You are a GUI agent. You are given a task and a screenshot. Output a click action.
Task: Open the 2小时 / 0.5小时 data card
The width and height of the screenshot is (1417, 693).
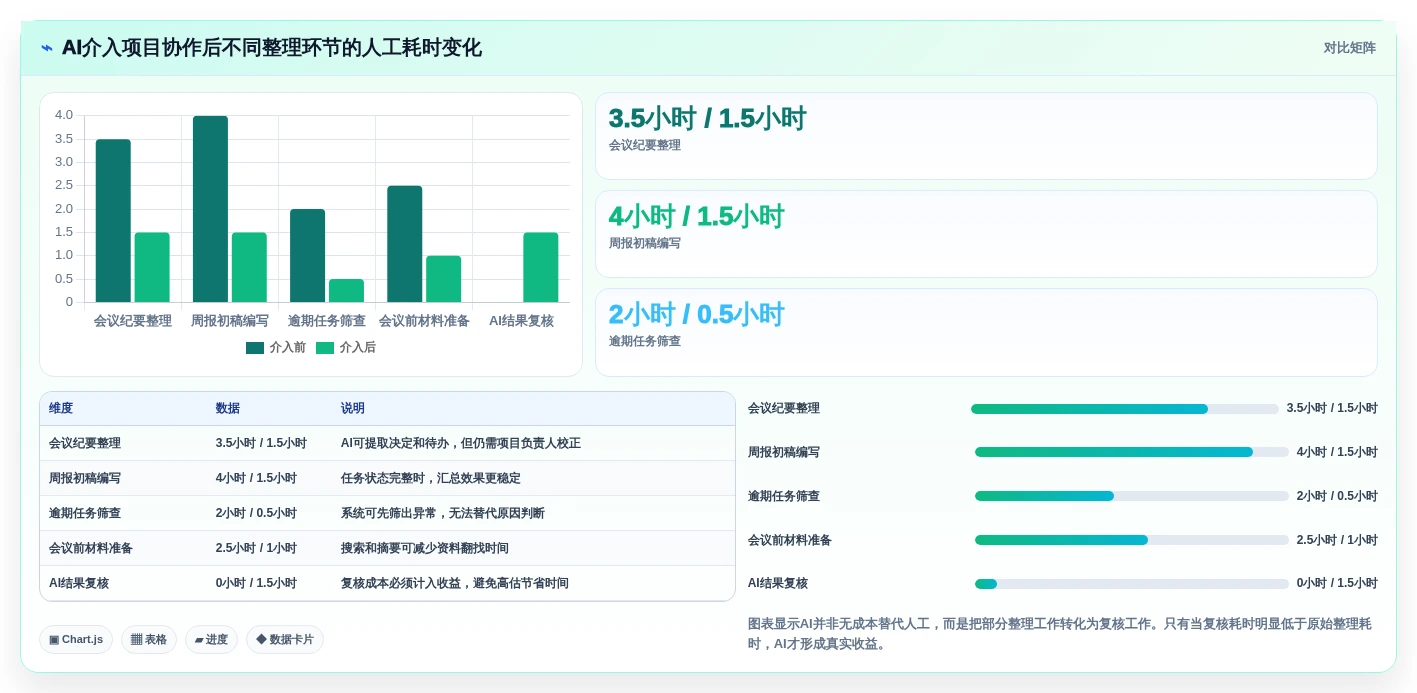pos(986,332)
